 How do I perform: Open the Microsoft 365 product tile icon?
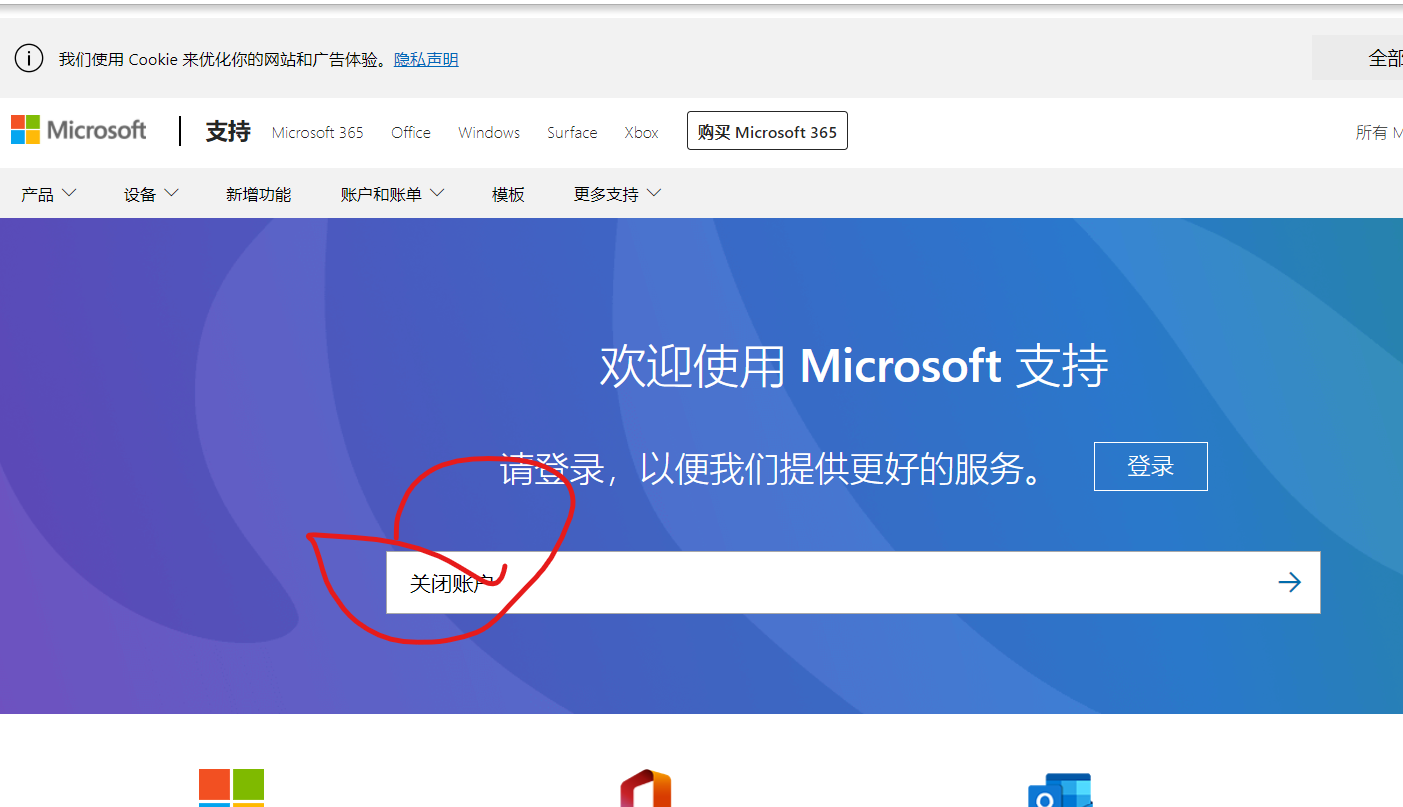click(231, 788)
